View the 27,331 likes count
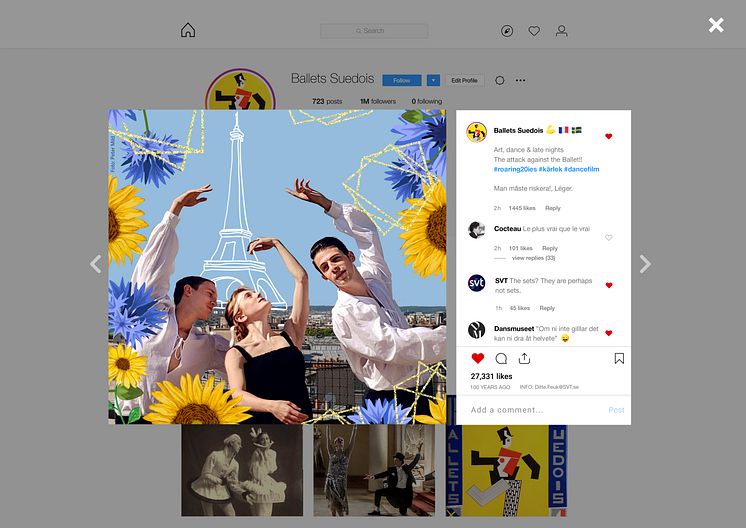Screen dimensions: 746x528 point(491,376)
